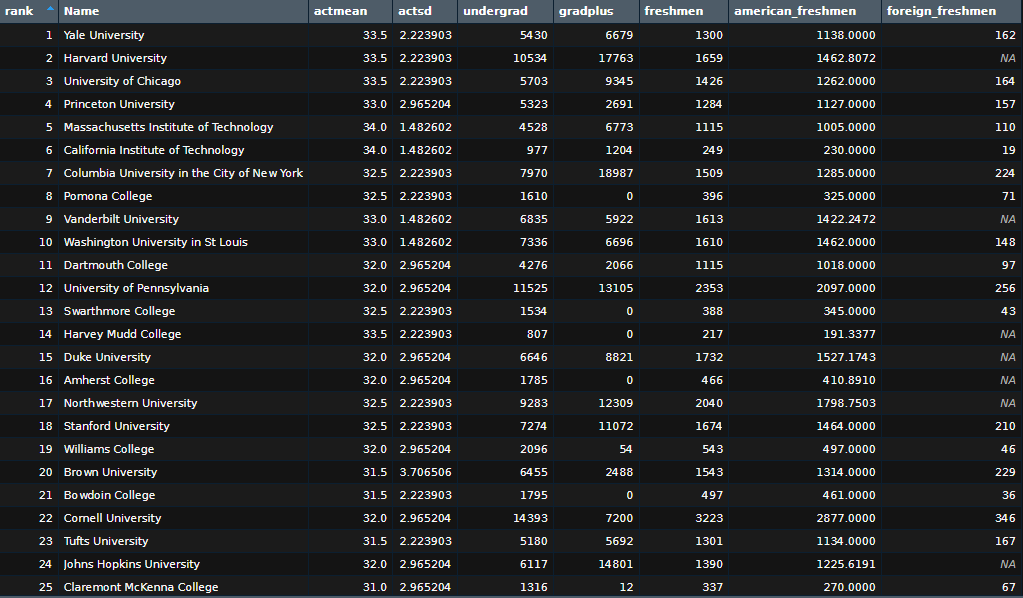Click Claremont McKenna's actmean value 31.0
The image size is (1023, 598).
tap(374, 587)
